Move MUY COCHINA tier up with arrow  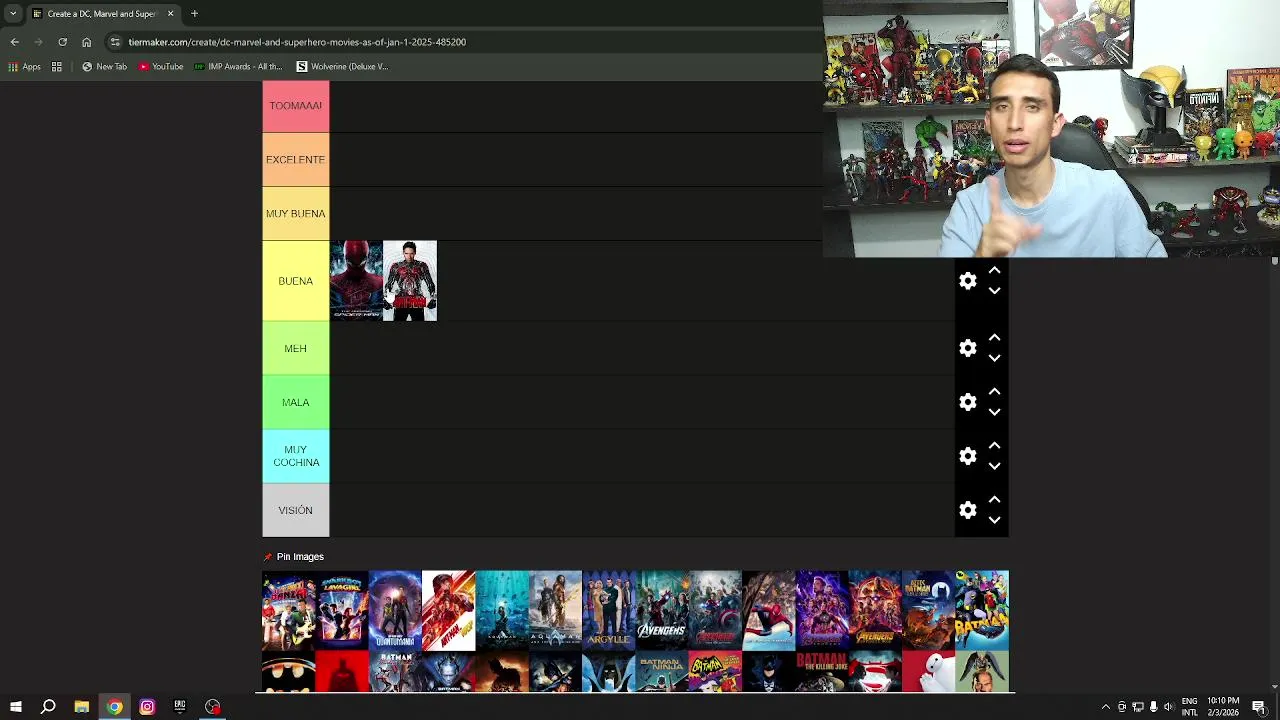994,446
